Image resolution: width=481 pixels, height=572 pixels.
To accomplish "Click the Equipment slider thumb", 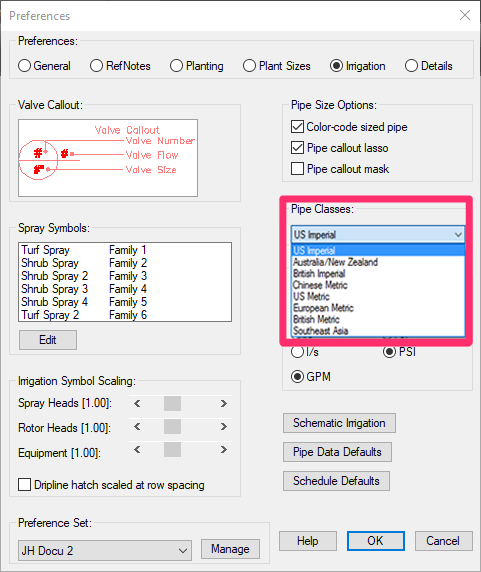I will pos(172,450).
